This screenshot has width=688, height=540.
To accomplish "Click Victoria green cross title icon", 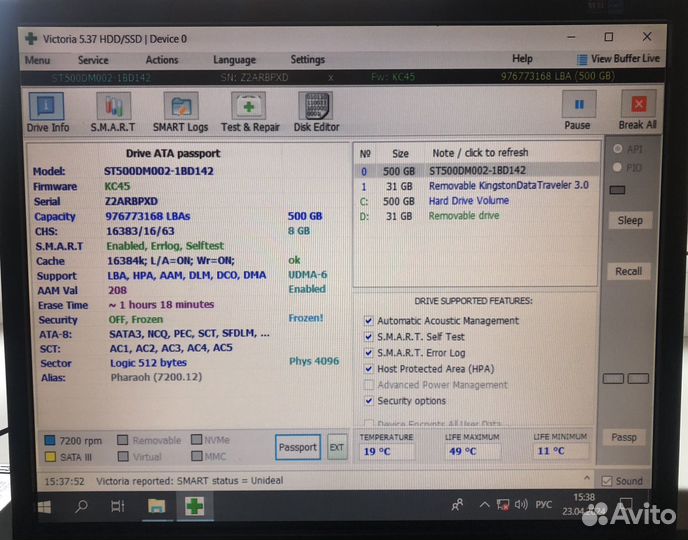I will click(31, 39).
